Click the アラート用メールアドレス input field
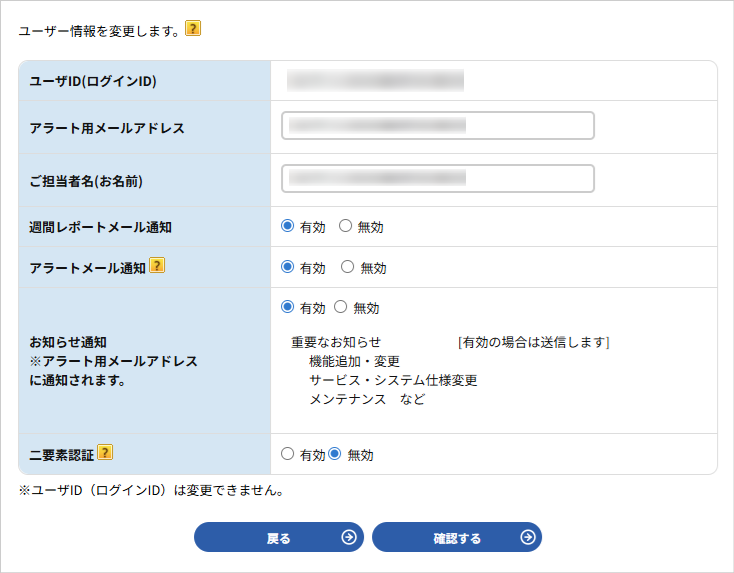 (x=438, y=126)
